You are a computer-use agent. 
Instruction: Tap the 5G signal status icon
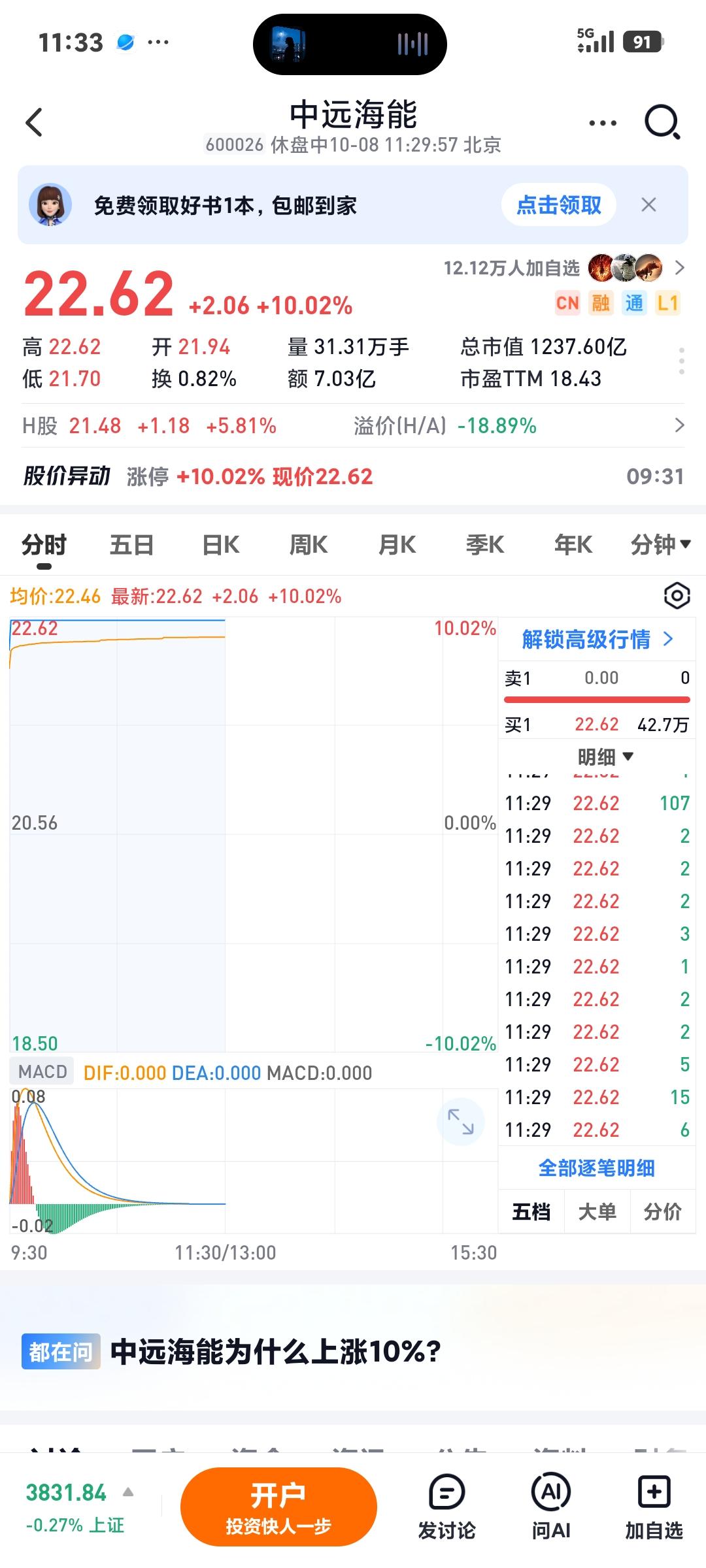click(596, 41)
